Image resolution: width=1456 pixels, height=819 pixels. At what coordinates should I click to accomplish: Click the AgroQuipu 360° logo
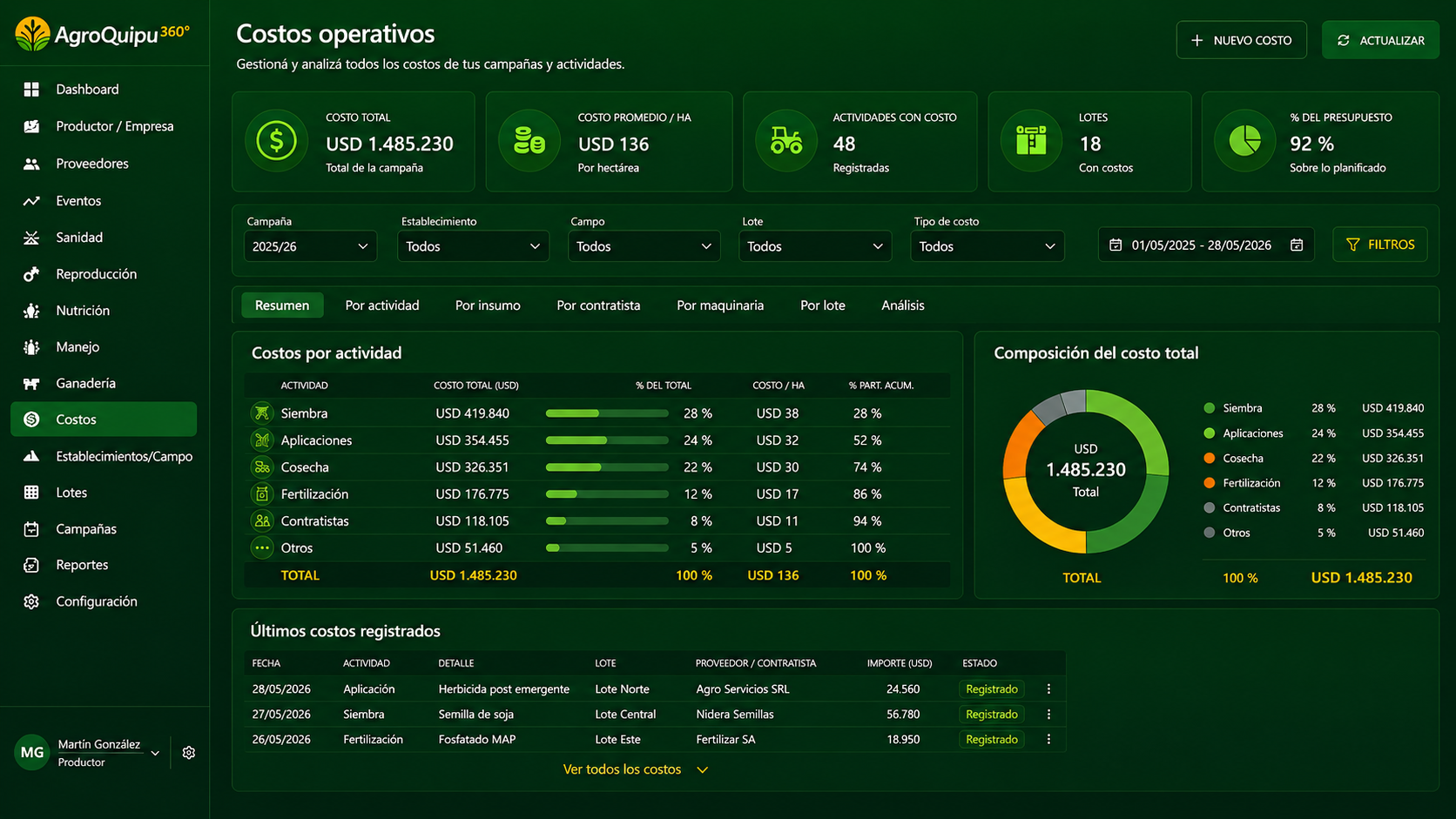[x=103, y=34]
